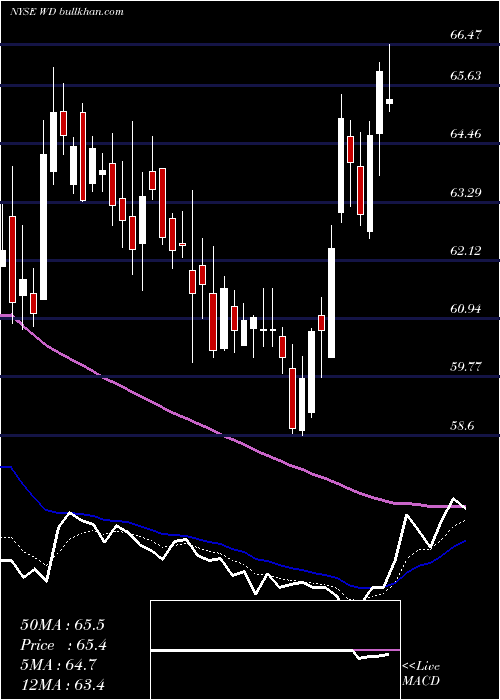Click the NYSE WD bullkhan.com title text
Image resolution: width=500 pixels, height=700 pixels.
click(x=67, y=12)
